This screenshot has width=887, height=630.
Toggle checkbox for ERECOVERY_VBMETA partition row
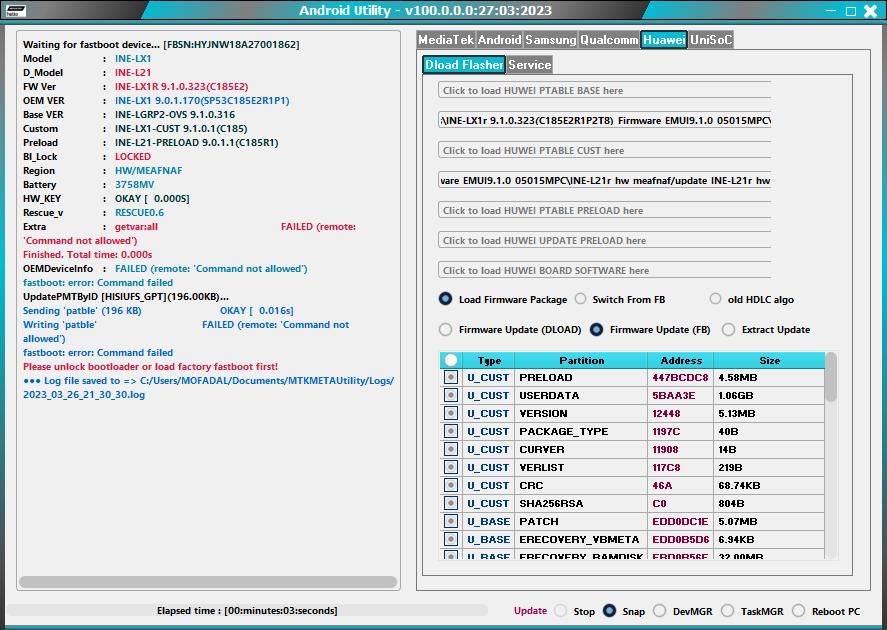coord(451,540)
